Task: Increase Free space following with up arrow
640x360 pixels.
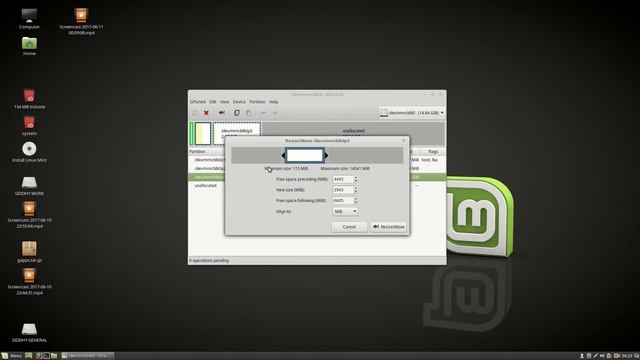Action: pos(356,199)
